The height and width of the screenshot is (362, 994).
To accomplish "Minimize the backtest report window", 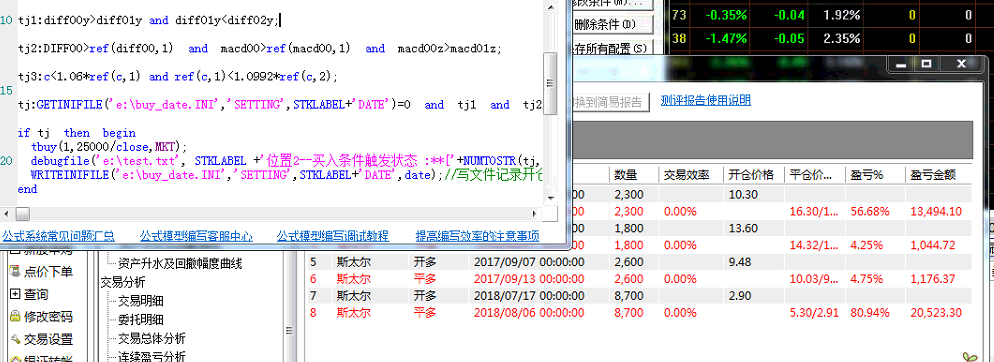I will 902,63.
